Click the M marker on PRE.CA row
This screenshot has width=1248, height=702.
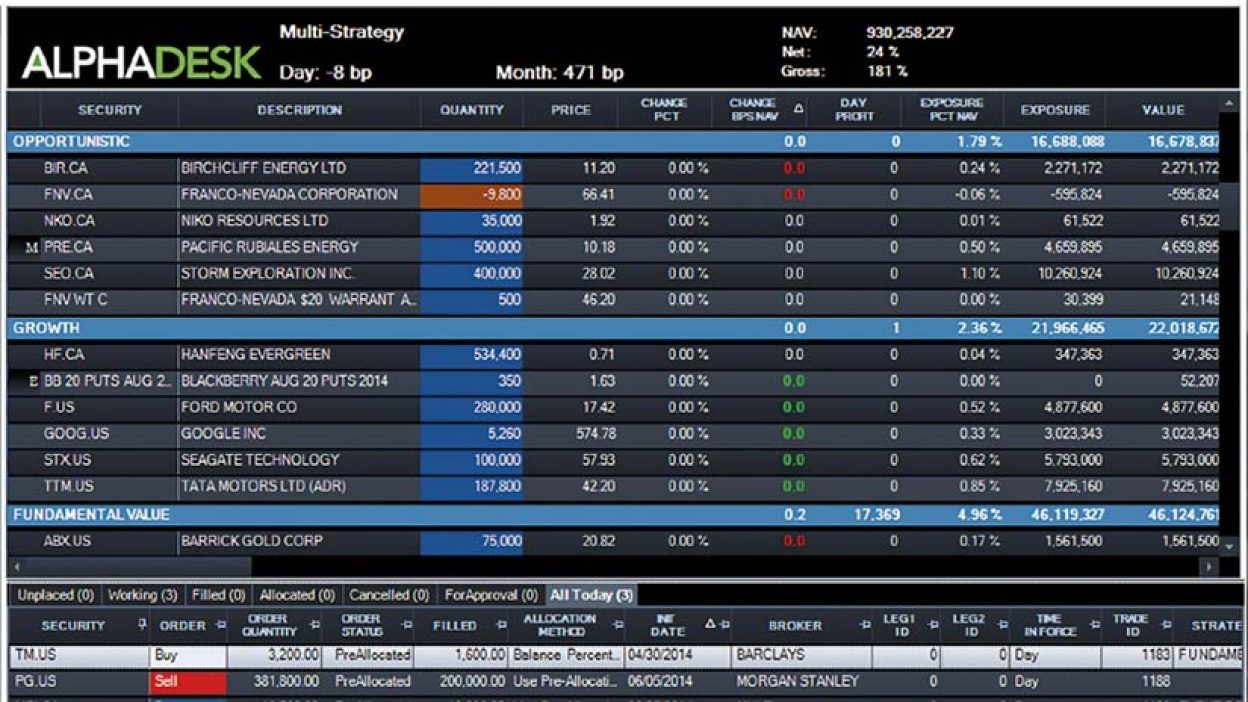[x=32, y=248]
